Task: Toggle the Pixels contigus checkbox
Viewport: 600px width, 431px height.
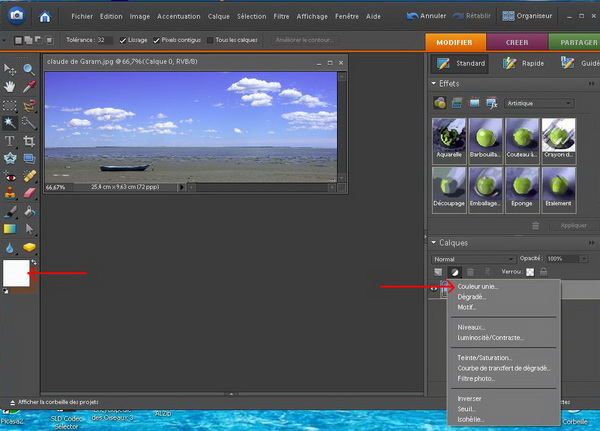Action: [156, 40]
